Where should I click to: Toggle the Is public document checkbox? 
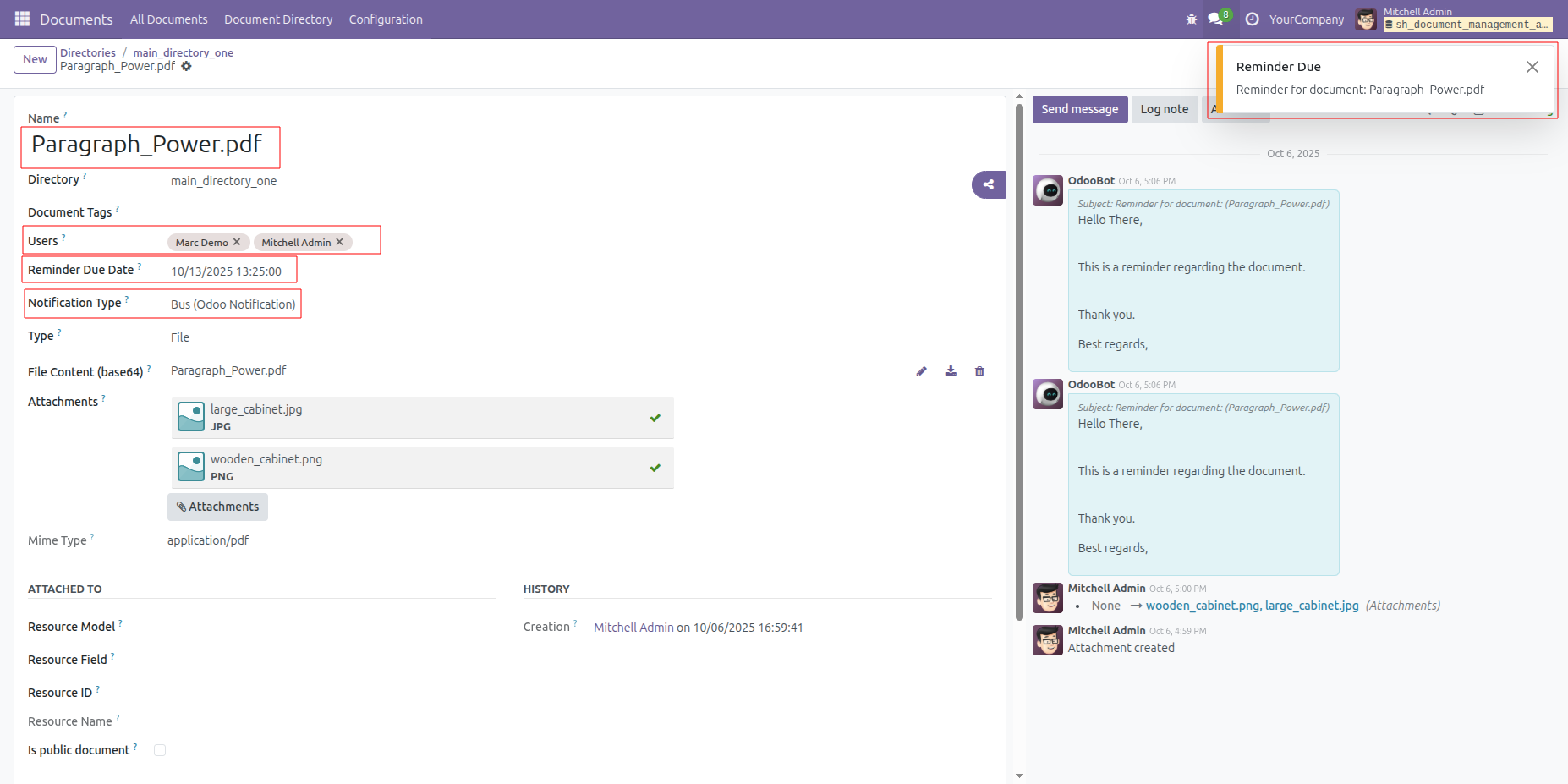tap(160, 750)
